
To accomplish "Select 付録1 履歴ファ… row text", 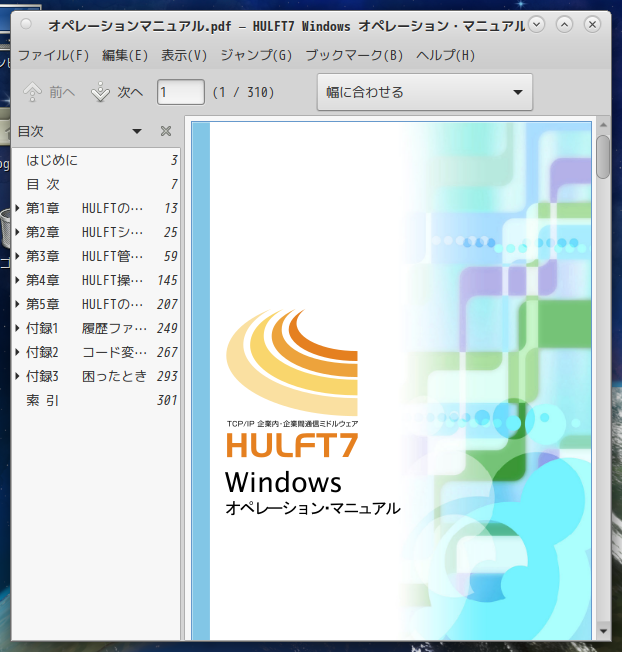I will [86, 328].
